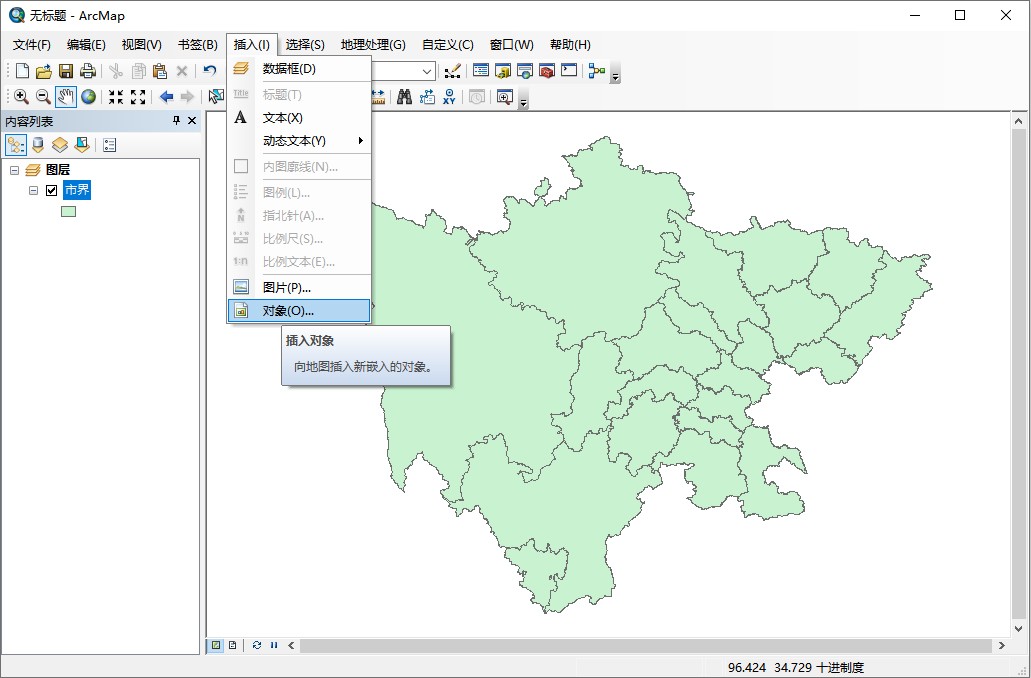Collapse the 市界 layer symbology
Viewport: 1031px width, 678px height.
34,190
